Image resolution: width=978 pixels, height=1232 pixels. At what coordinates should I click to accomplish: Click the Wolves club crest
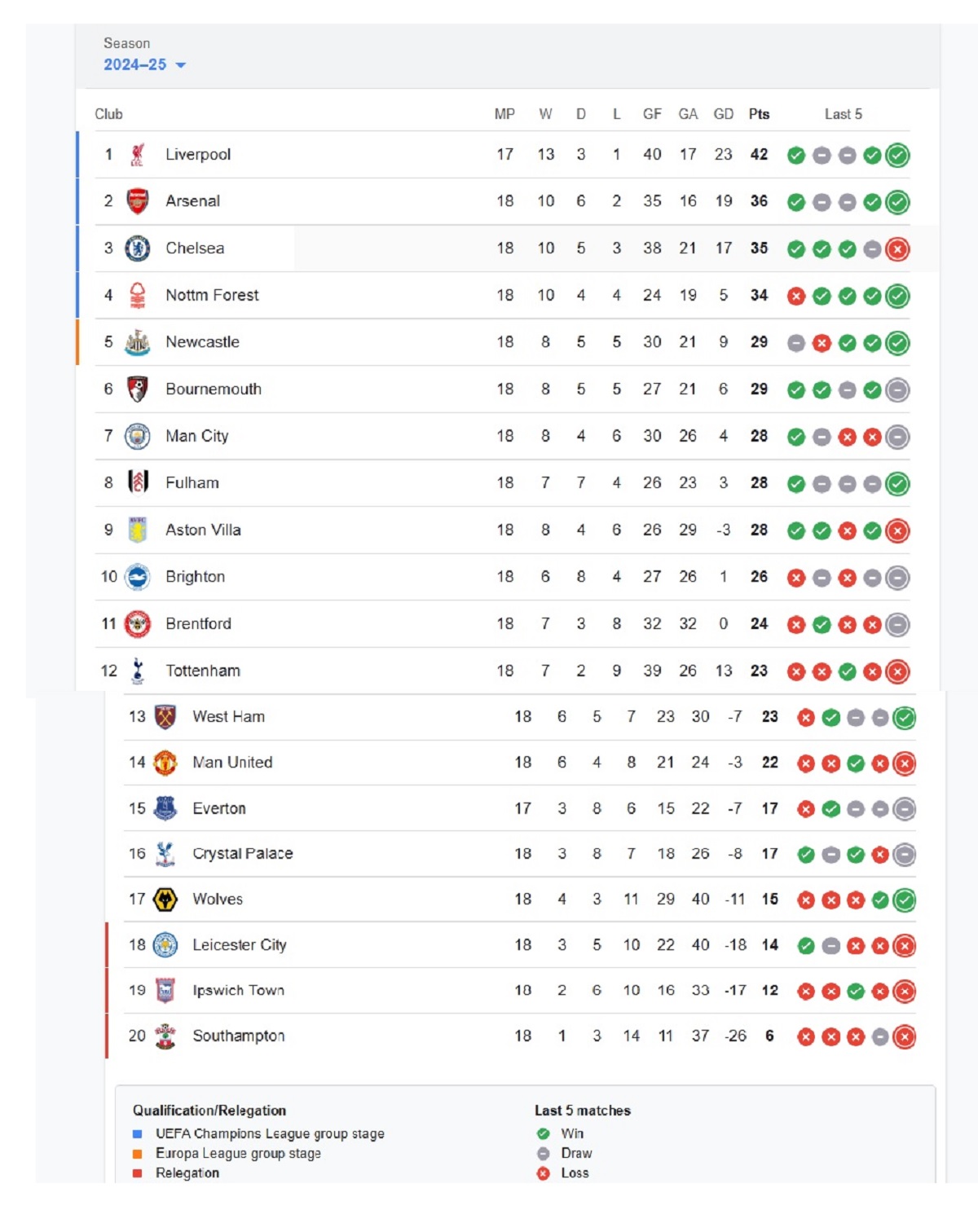pos(165,900)
